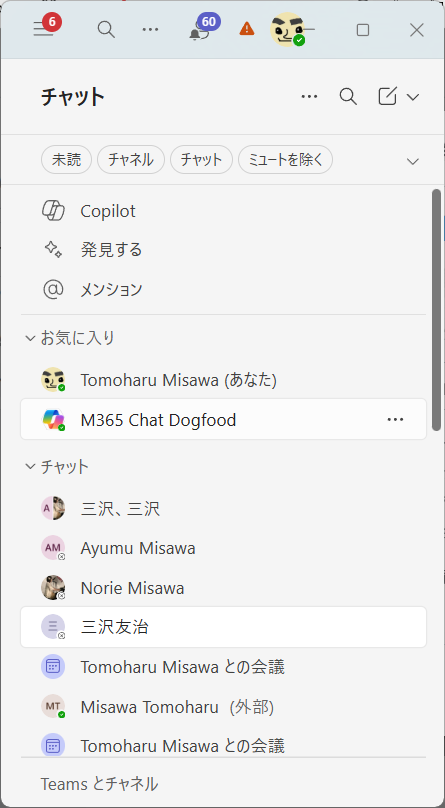Screen dimensions: 445x808
Task: Expand the filter chips chevron
Action: point(413,161)
